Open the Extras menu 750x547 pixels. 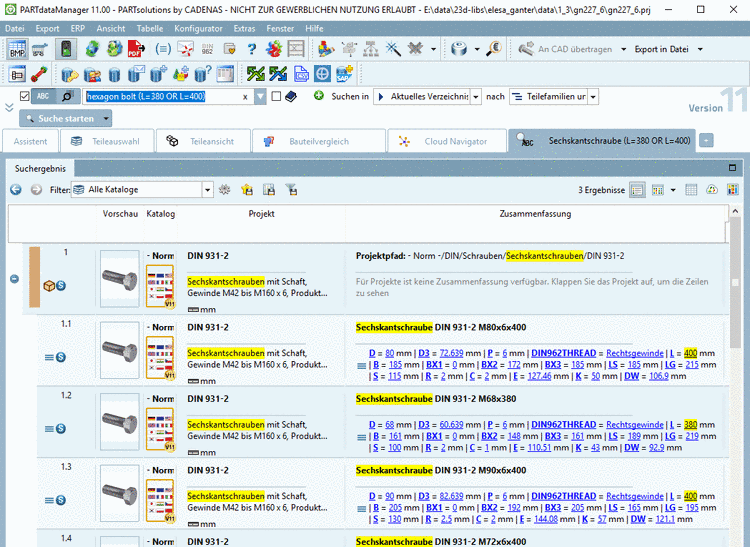tap(244, 29)
